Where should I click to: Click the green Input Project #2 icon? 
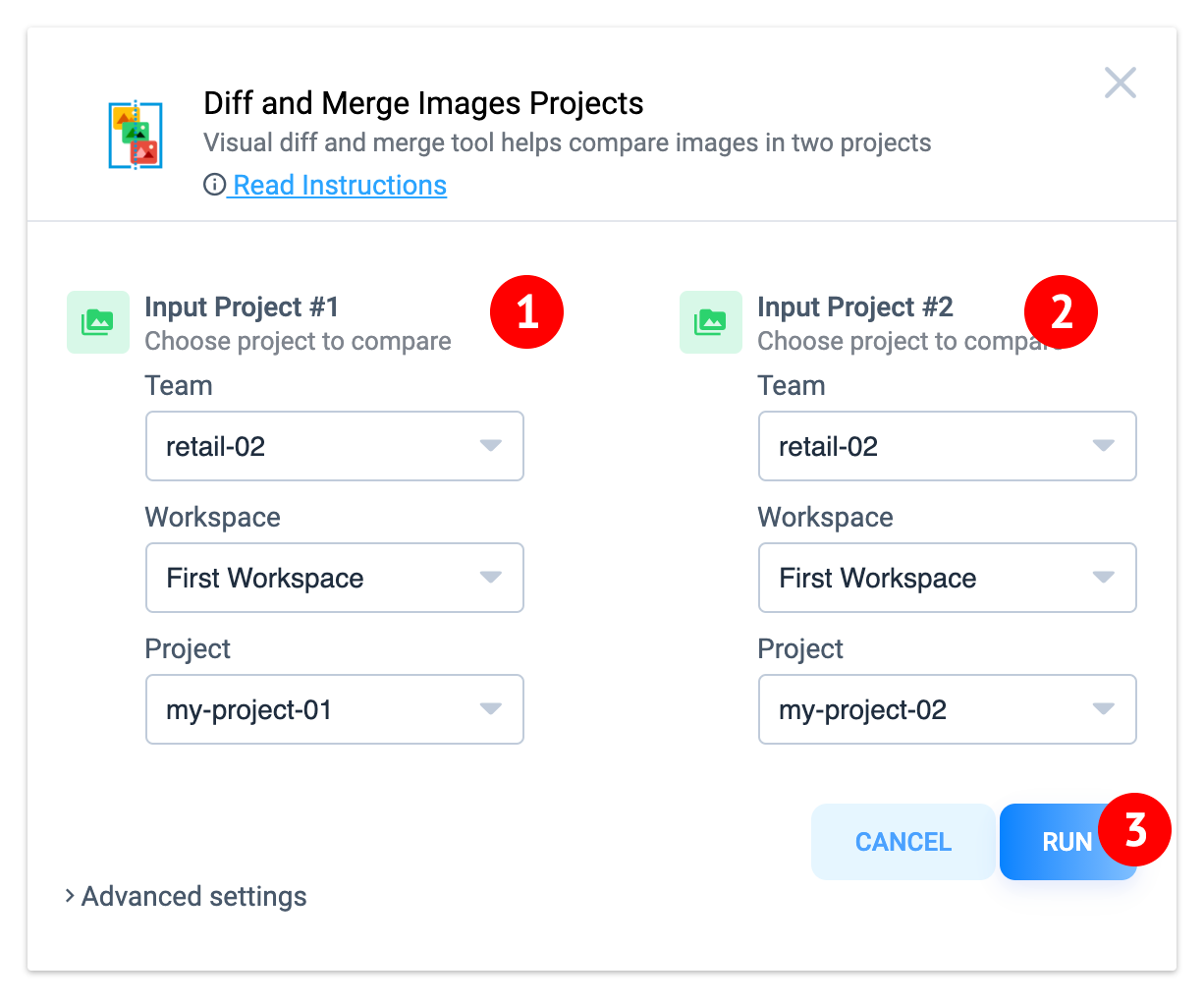[x=711, y=322]
